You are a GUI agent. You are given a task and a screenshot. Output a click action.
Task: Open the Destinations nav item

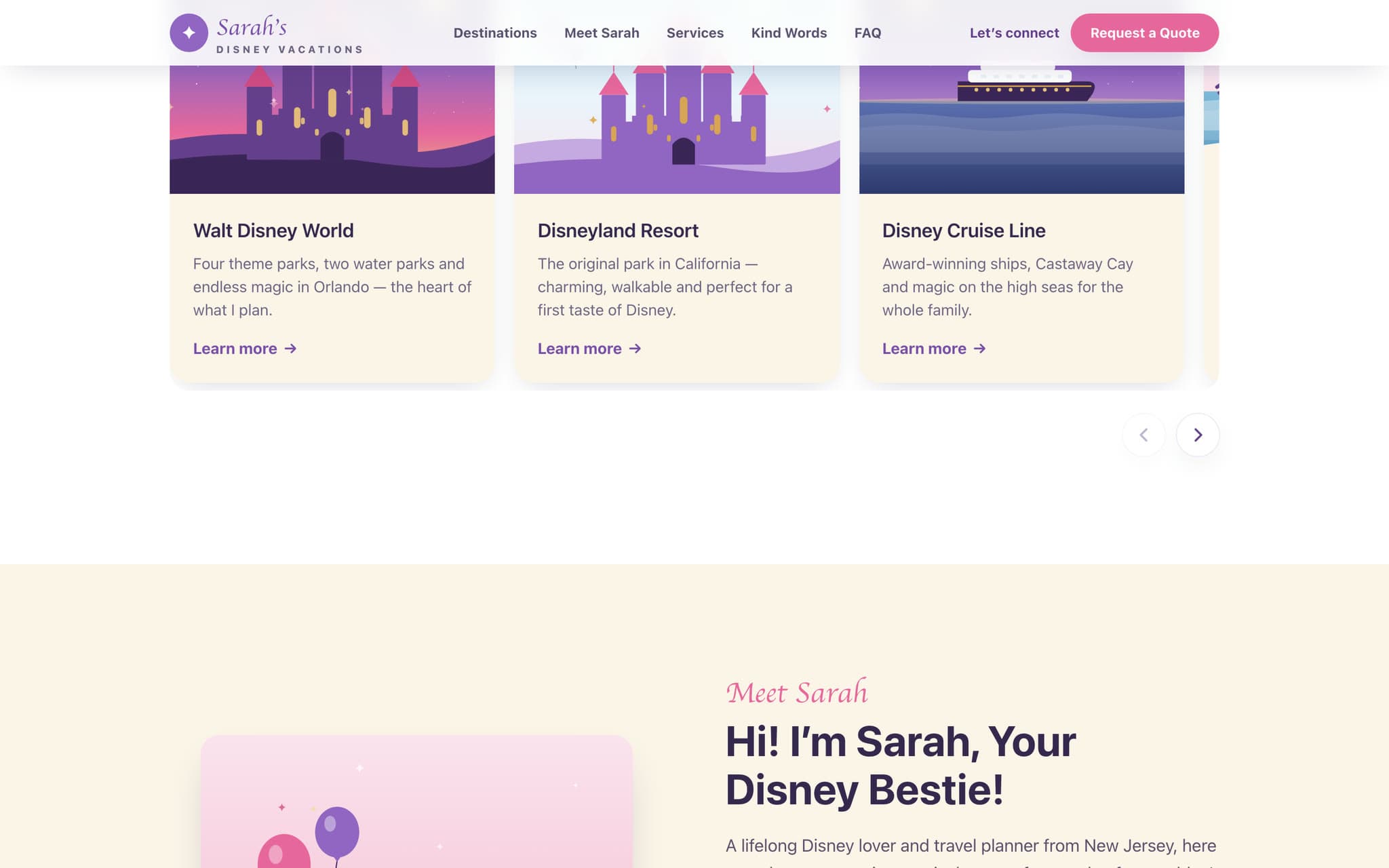(x=495, y=33)
